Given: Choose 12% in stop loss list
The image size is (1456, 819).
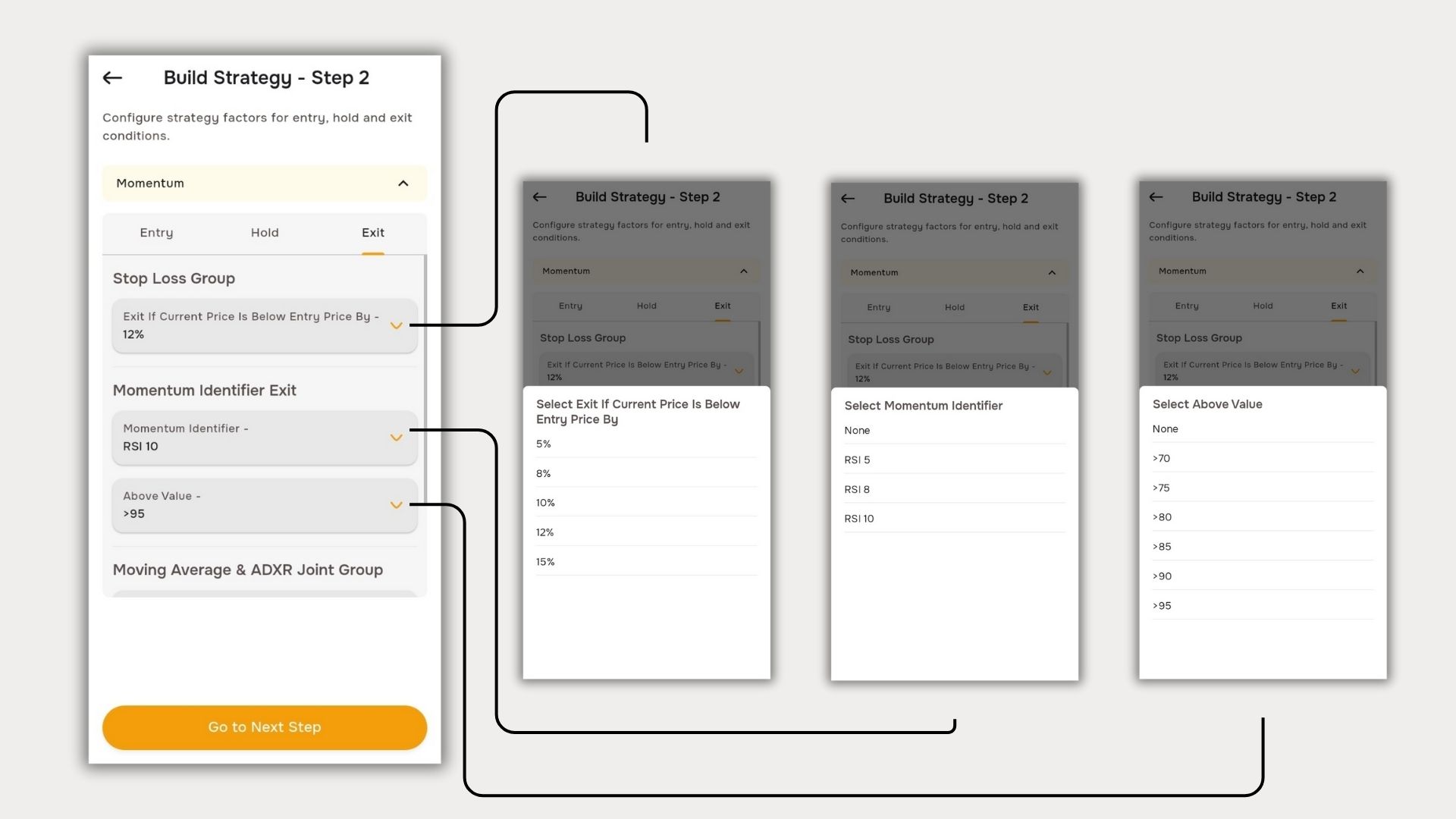Looking at the screenshot, I should coord(646,532).
